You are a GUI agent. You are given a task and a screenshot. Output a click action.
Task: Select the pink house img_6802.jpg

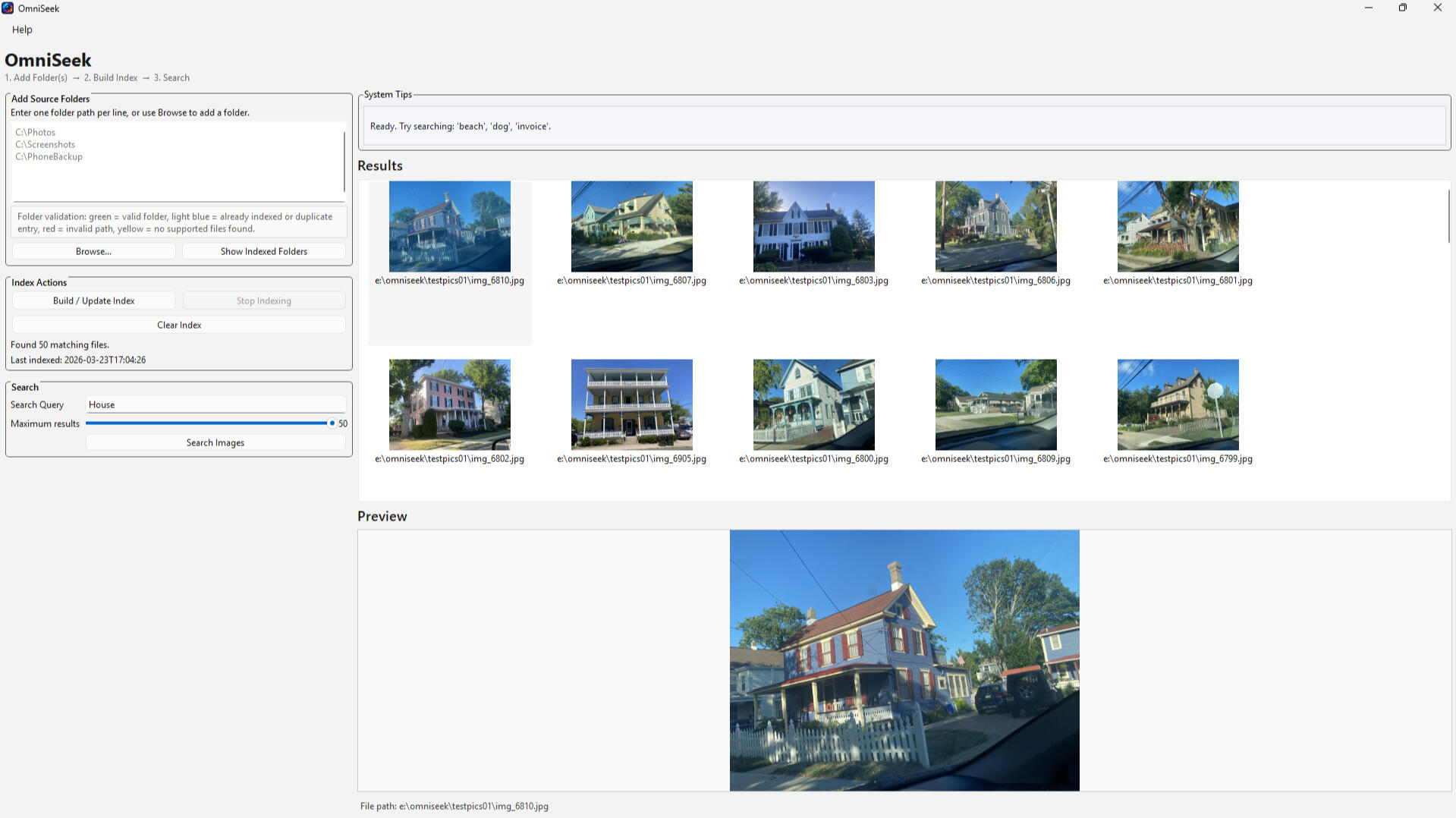point(449,404)
